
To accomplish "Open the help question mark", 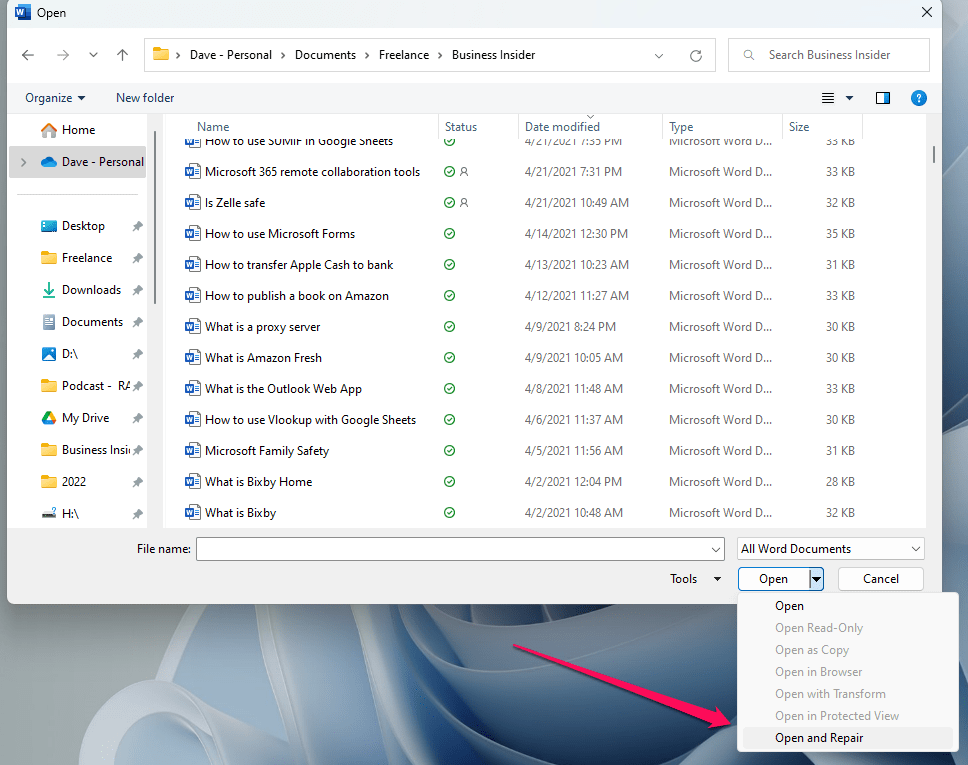I will (918, 98).
